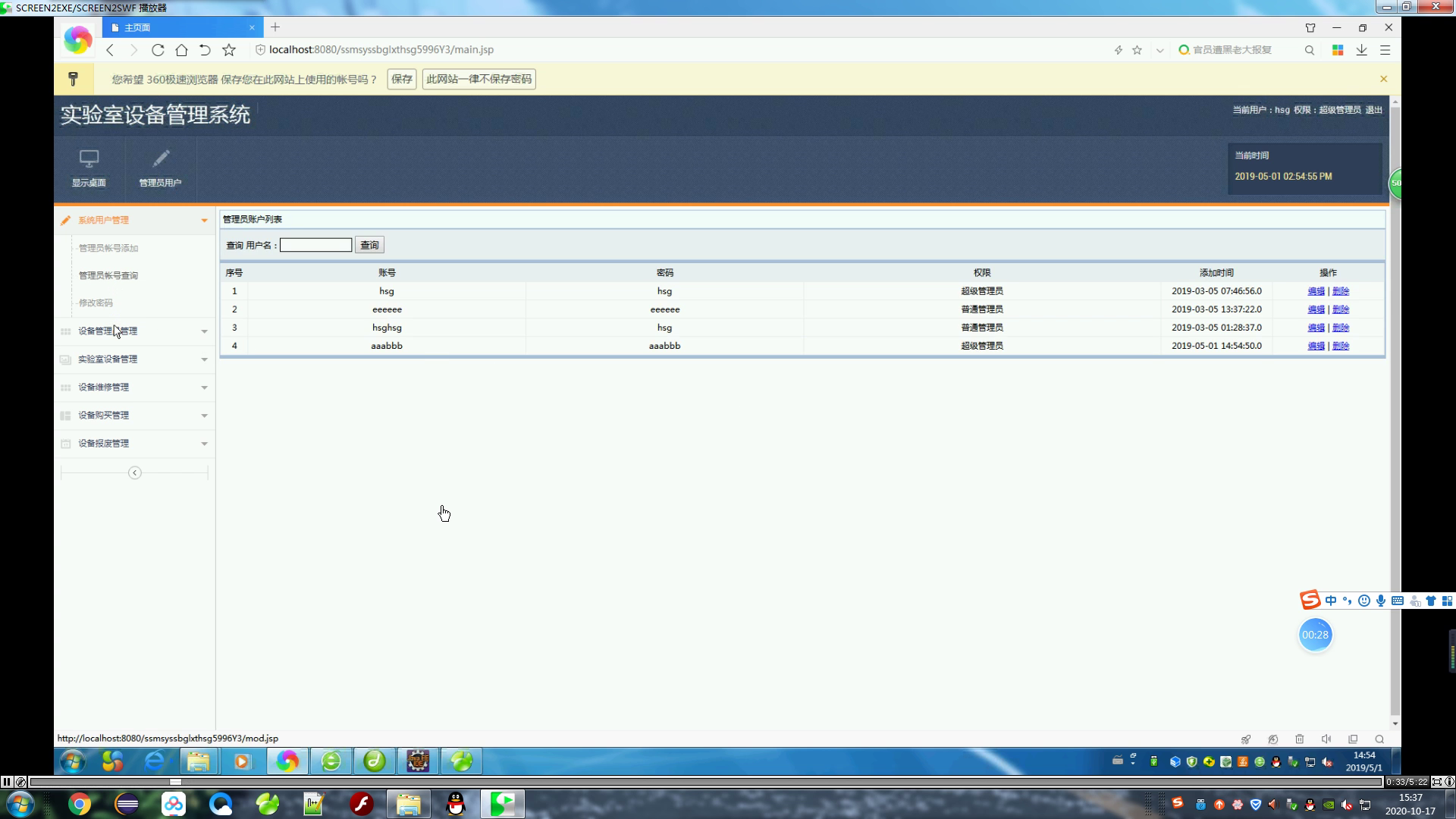Open the browser search magnifier

[1310, 50]
